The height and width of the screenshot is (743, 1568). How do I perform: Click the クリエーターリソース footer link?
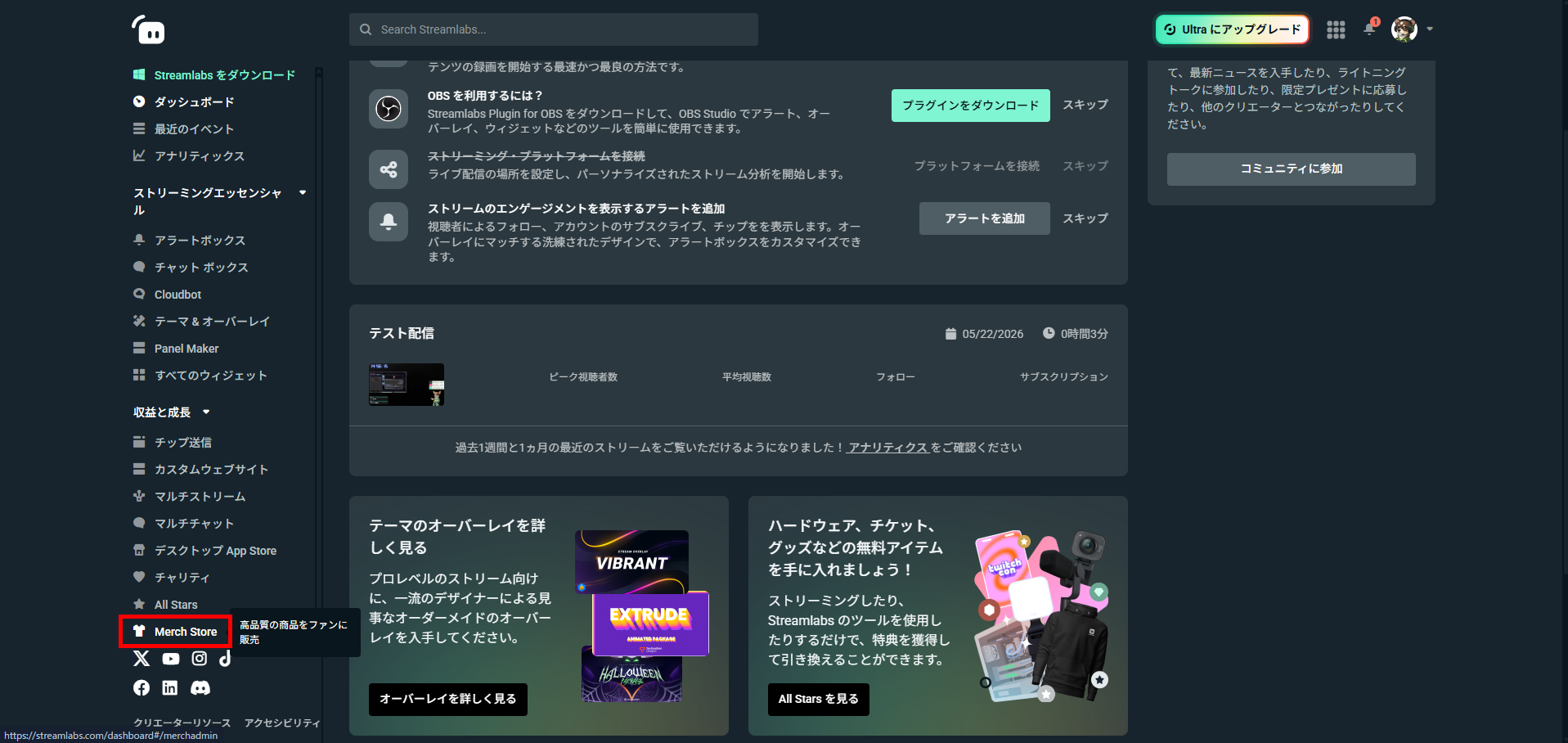(x=182, y=723)
